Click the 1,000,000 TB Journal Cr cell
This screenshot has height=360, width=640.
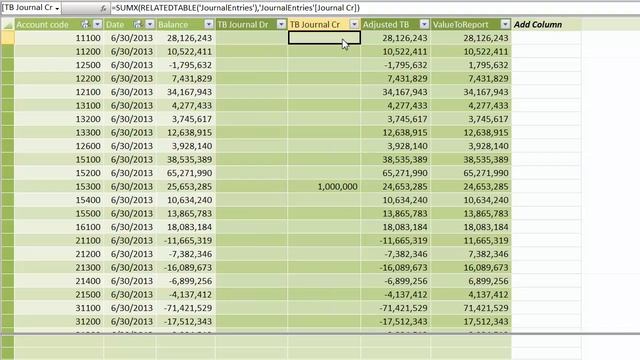coord(324,187)
